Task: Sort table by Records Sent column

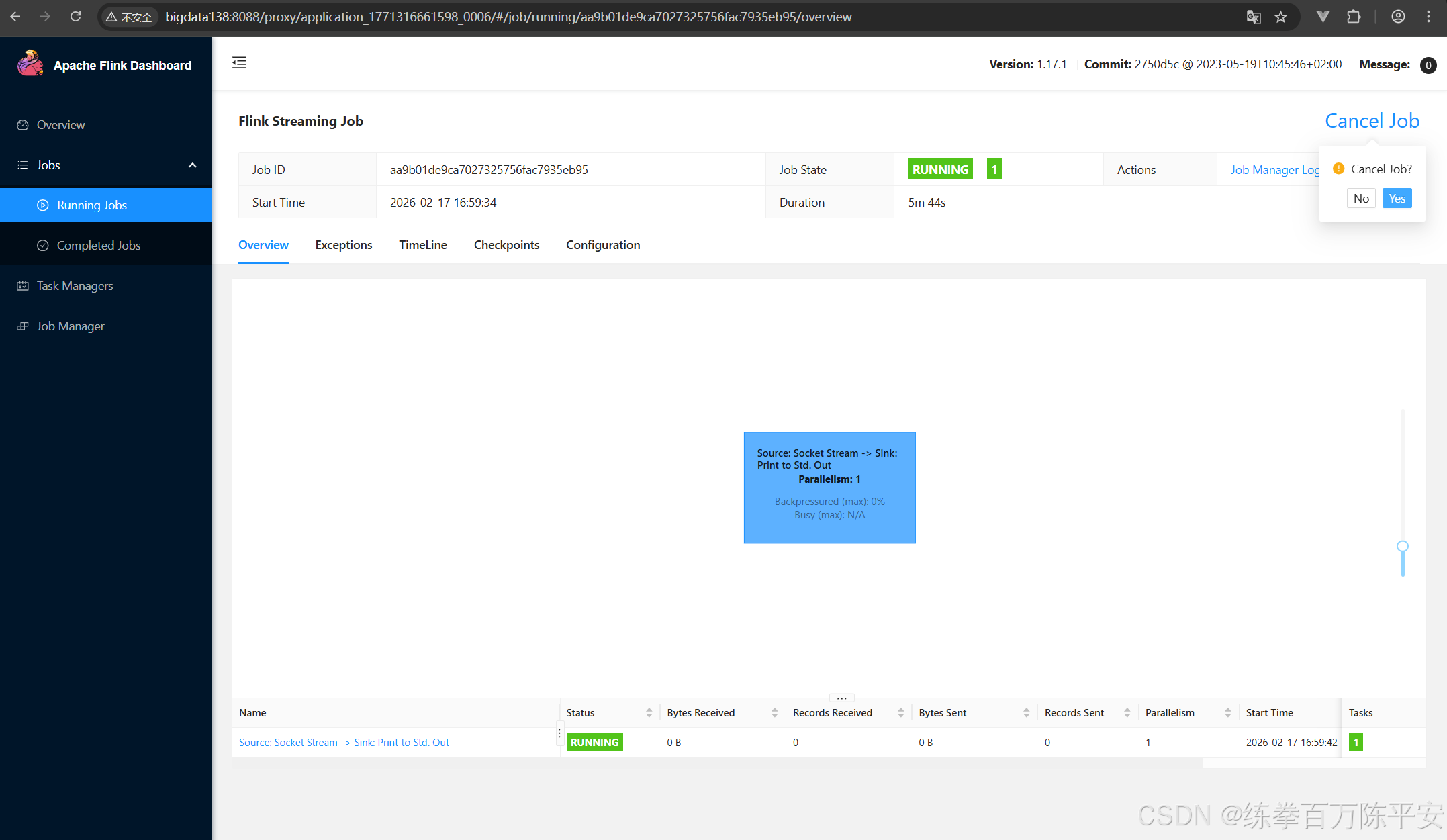Action: click(1127, 713)
